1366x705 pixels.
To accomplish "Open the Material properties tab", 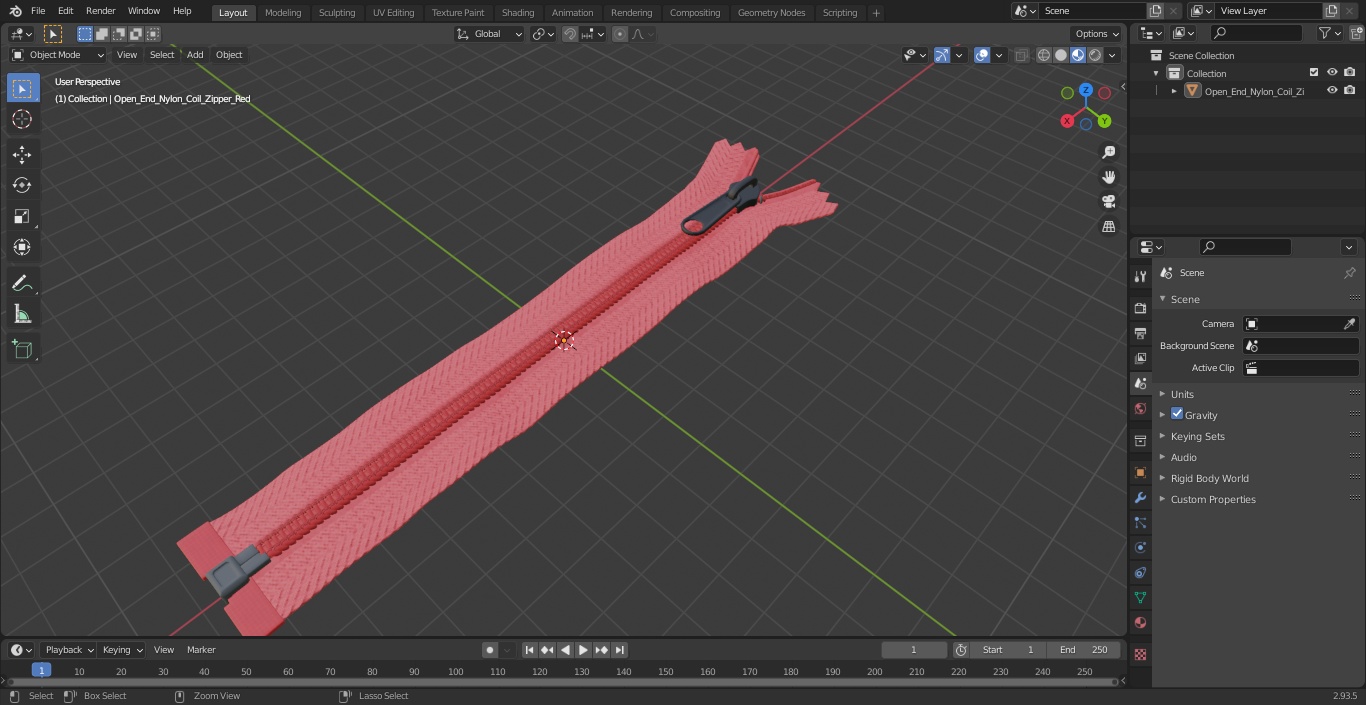I will tap(1140, 622).
